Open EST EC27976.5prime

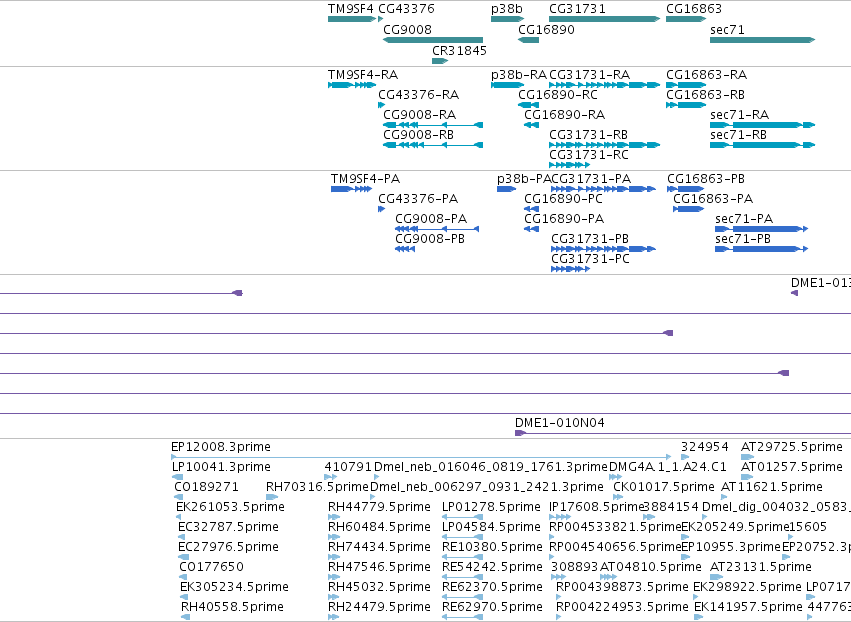228,547
